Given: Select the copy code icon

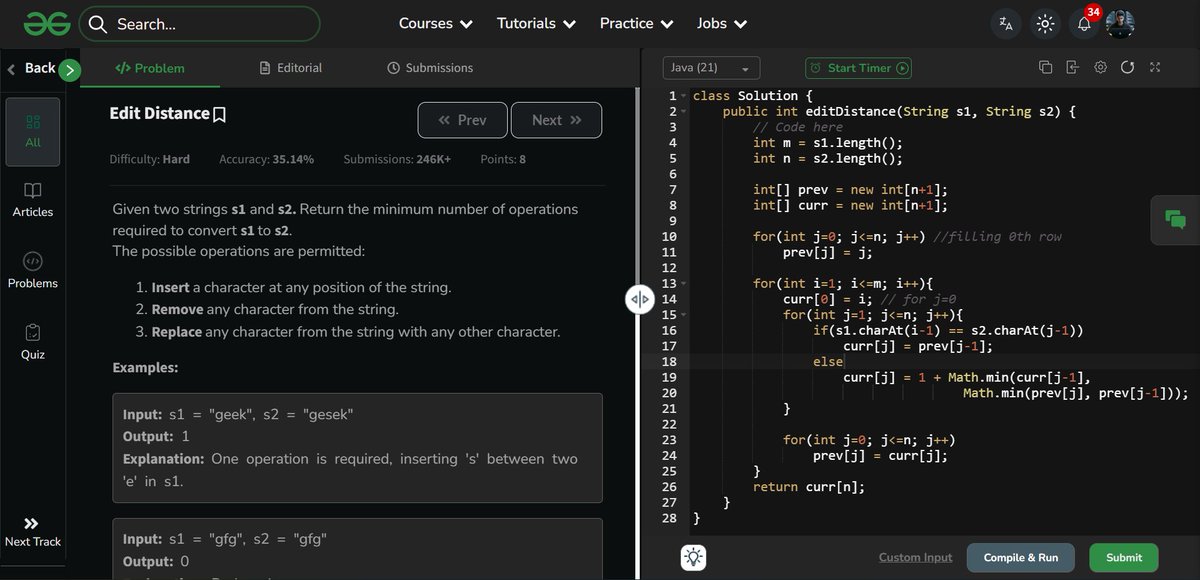Looking at the screenshot, I should tap(1045, 66).
